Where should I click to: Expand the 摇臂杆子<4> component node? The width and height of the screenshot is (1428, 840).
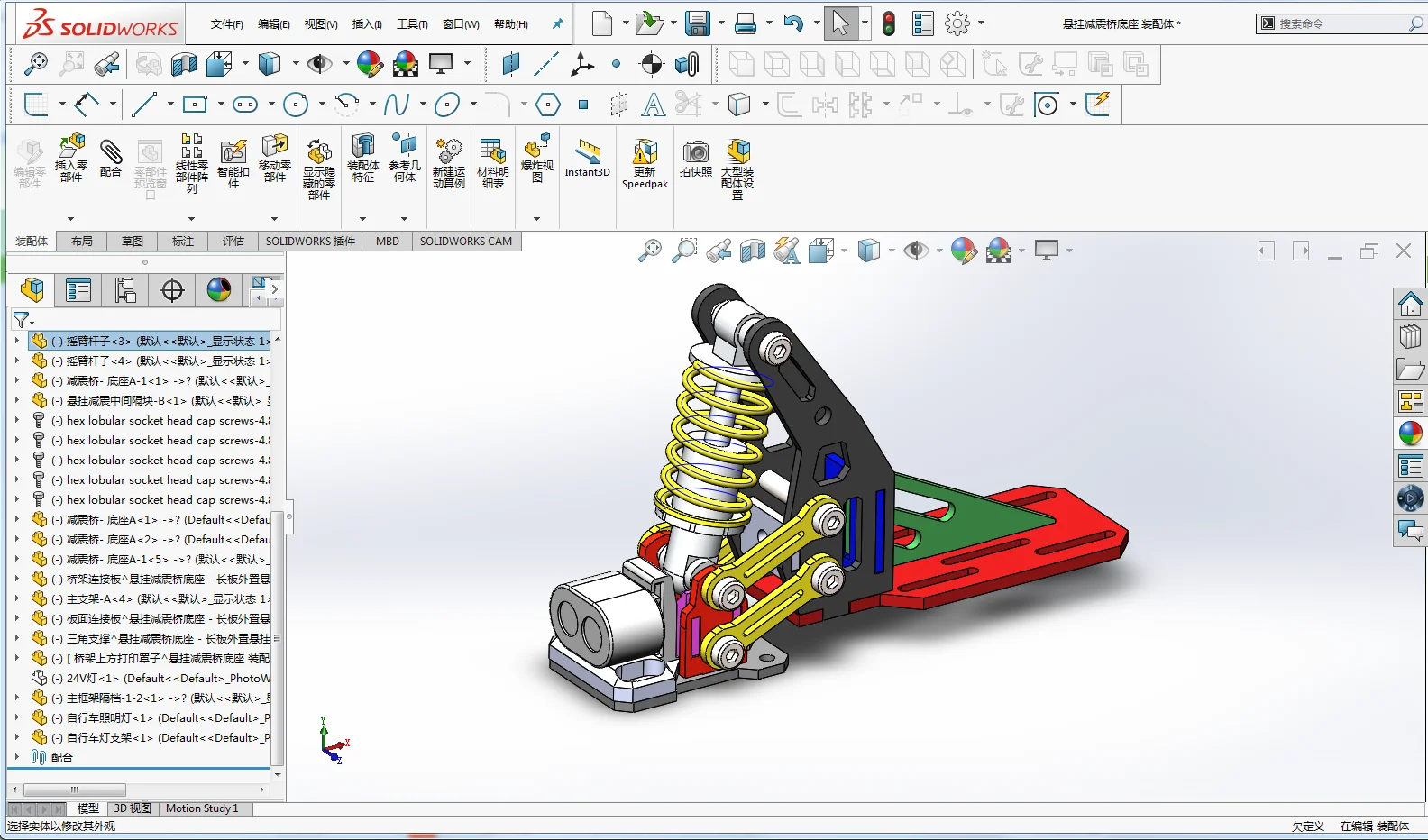pyautogui.click(x=16, y=361)
